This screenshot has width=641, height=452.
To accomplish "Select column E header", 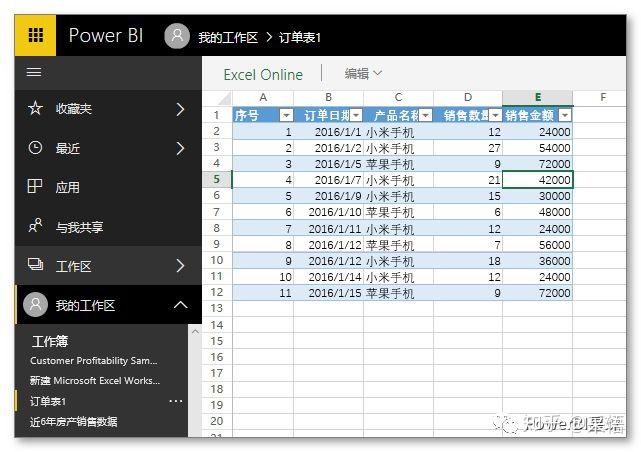I will coord(538,98).
